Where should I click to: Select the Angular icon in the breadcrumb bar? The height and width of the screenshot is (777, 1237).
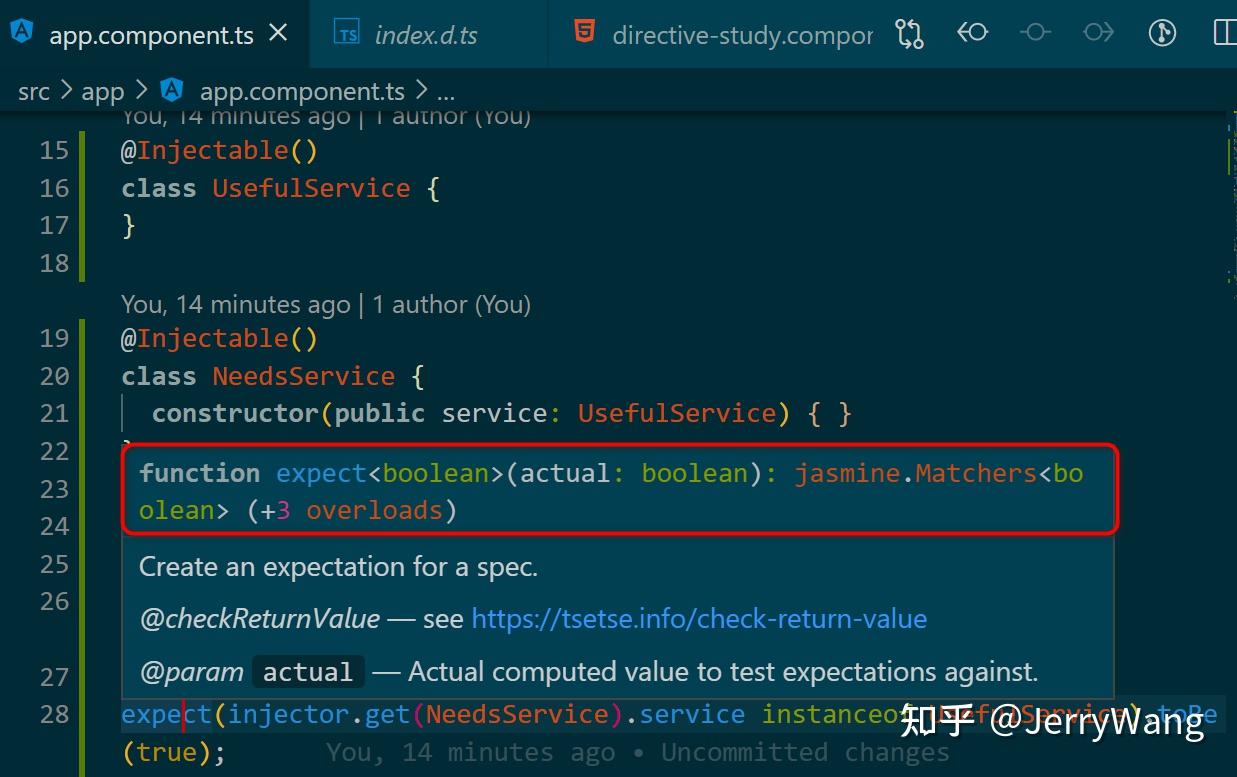(x=171, y=91)
